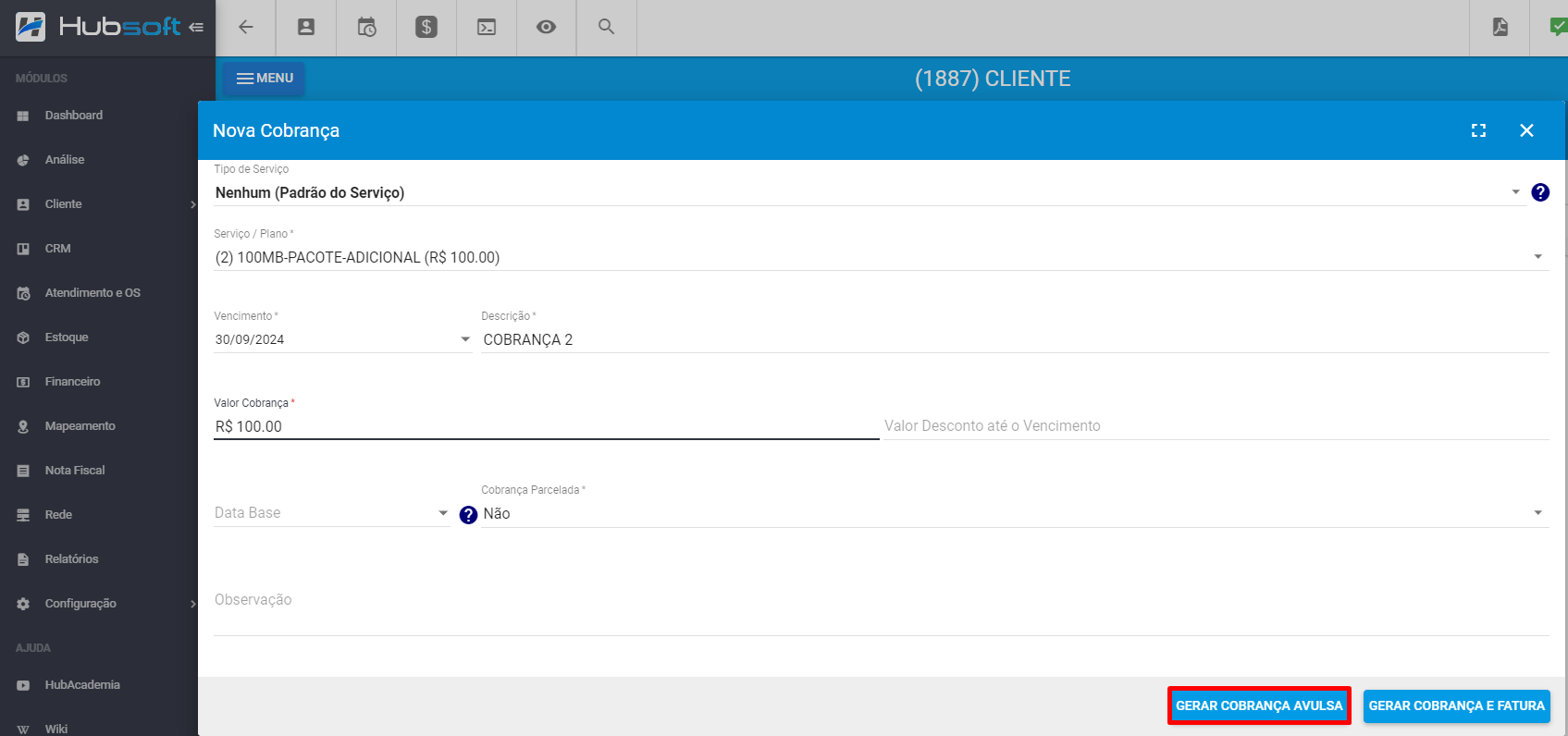This screenshot has height=736, width=1568.
Task: Click the PDF export icon
Action: point(1500,27)
